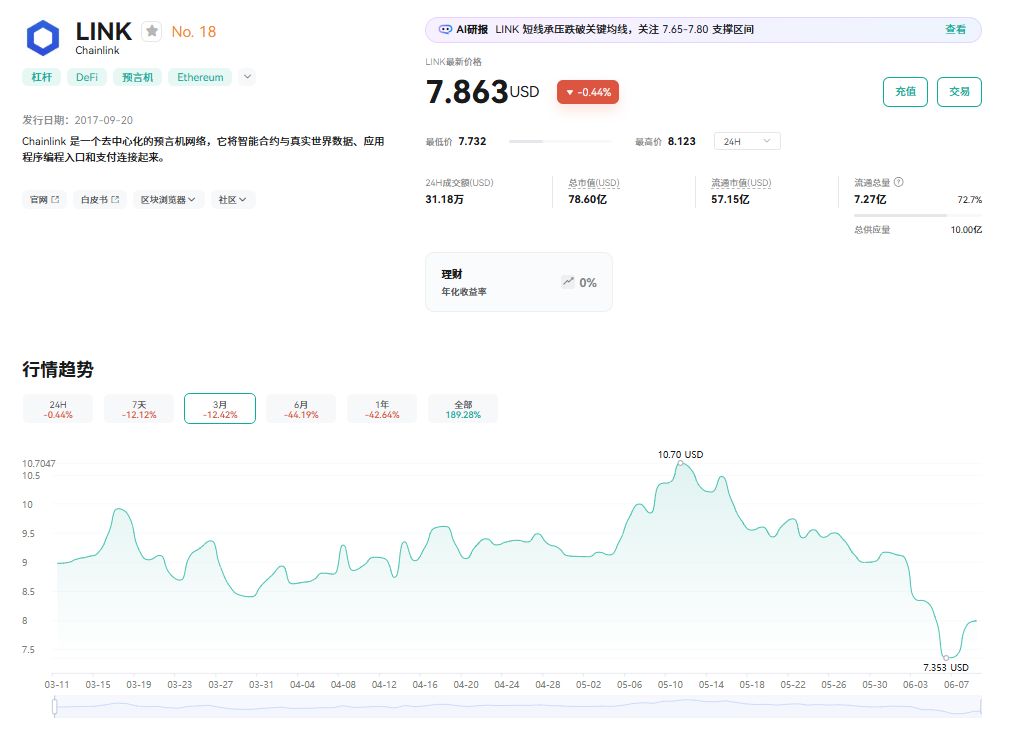Click the 总供应量 value 10.00亿
This screenshot has height=744, width=1036.
coord(966,230)
